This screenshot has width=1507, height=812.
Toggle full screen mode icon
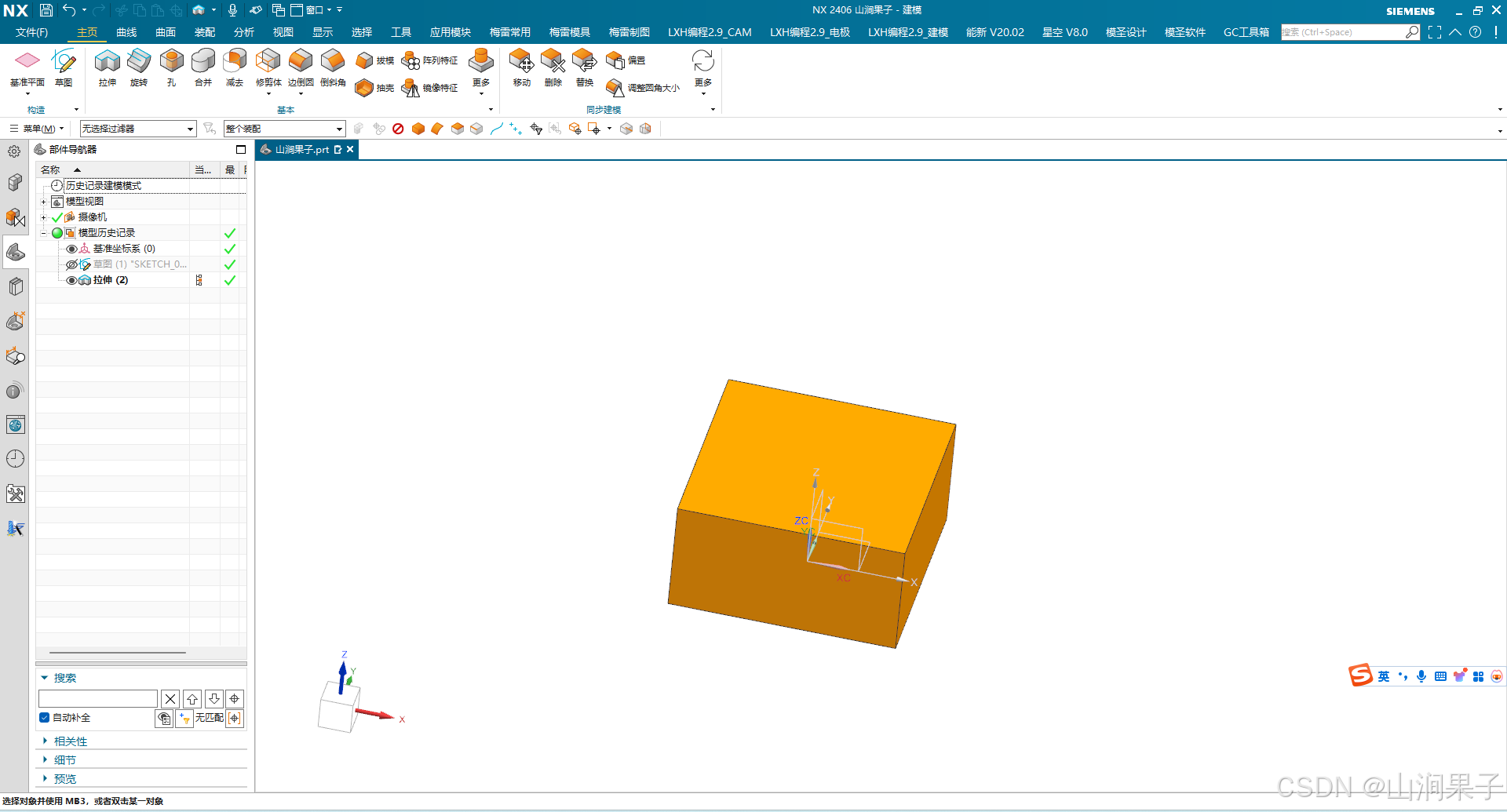(1435, 32)
